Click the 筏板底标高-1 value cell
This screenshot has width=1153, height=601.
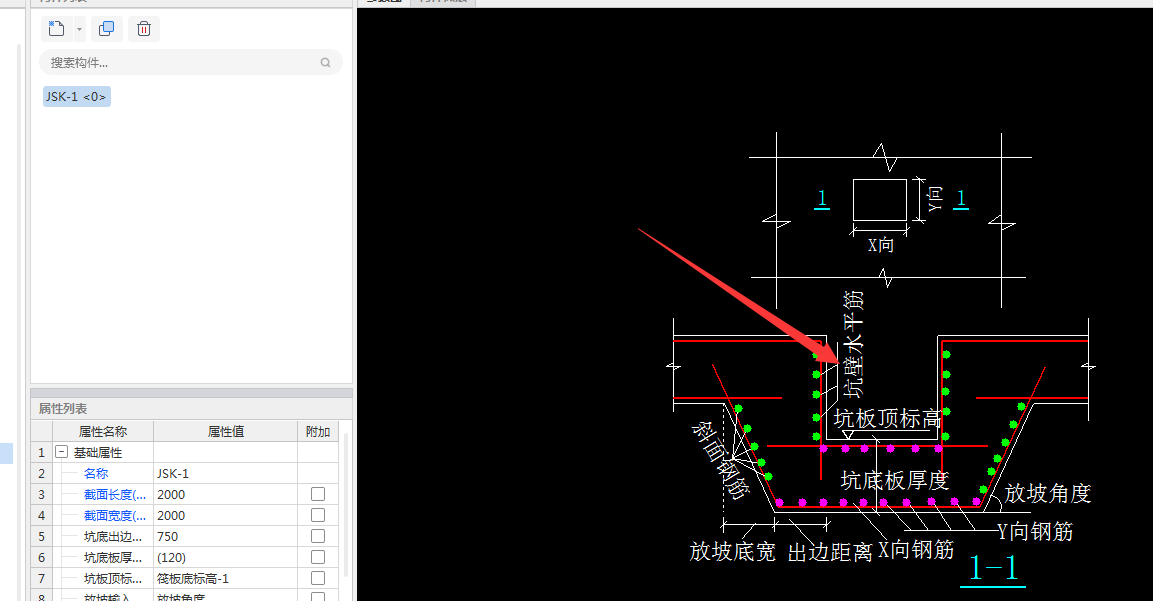pyautogui.click(x=225, y=579)
